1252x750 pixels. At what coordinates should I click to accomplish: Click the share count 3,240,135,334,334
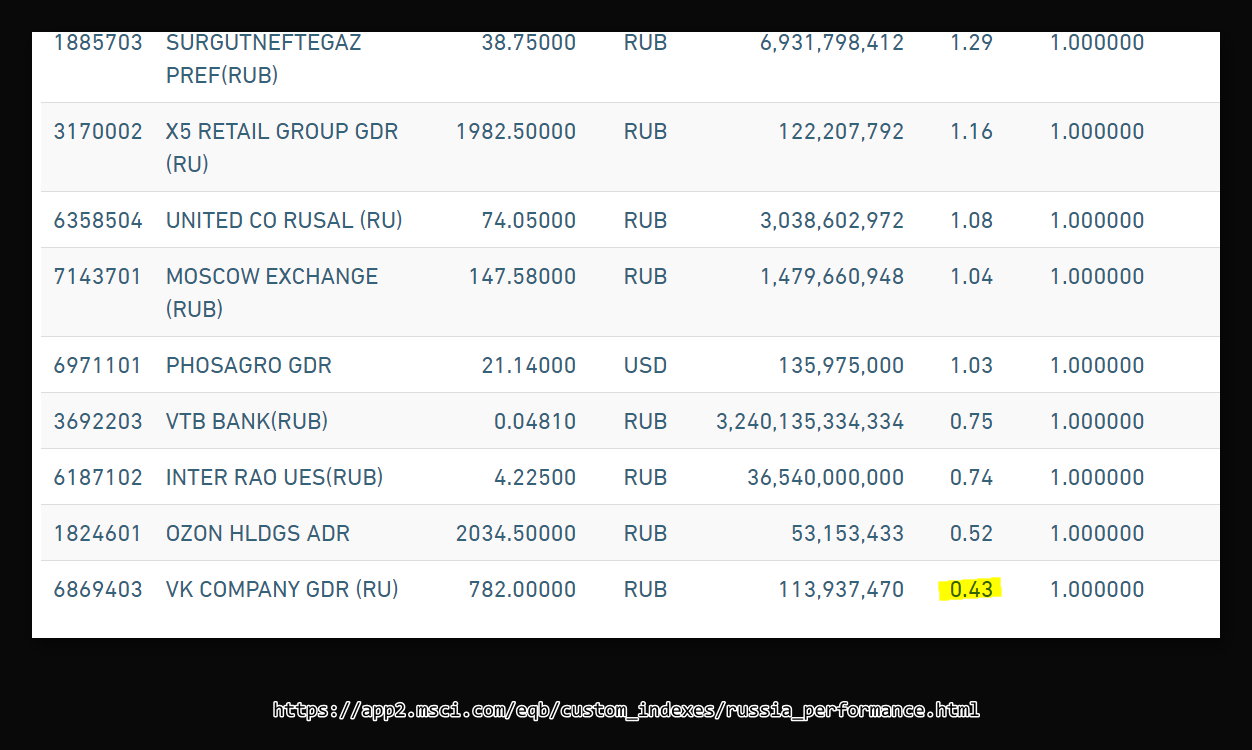coord(810,422)
